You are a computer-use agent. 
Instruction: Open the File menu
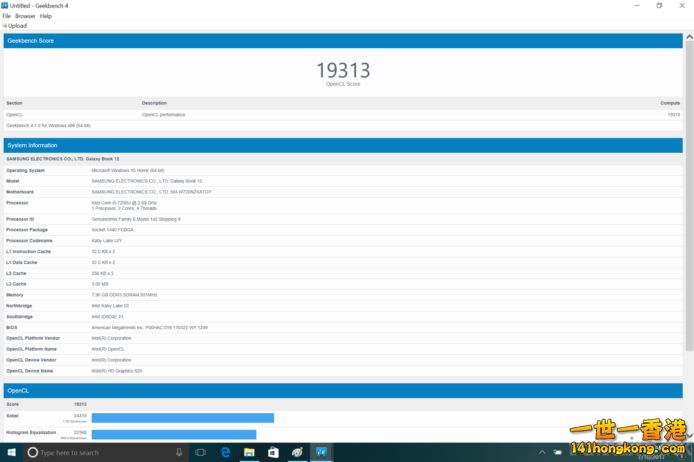6,16
